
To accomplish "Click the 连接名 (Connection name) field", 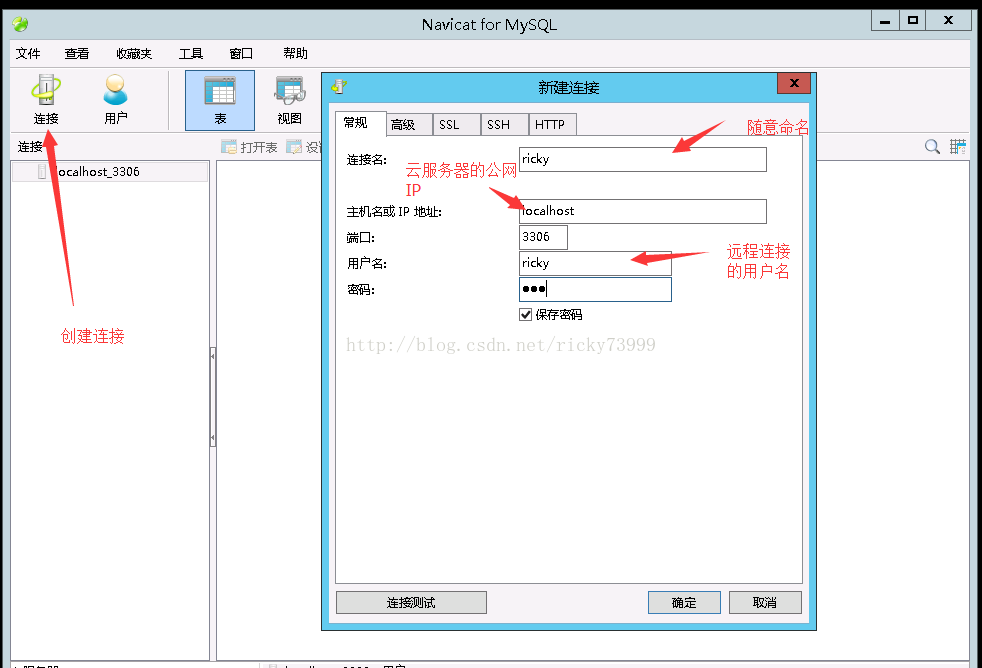I will (643, 159).
